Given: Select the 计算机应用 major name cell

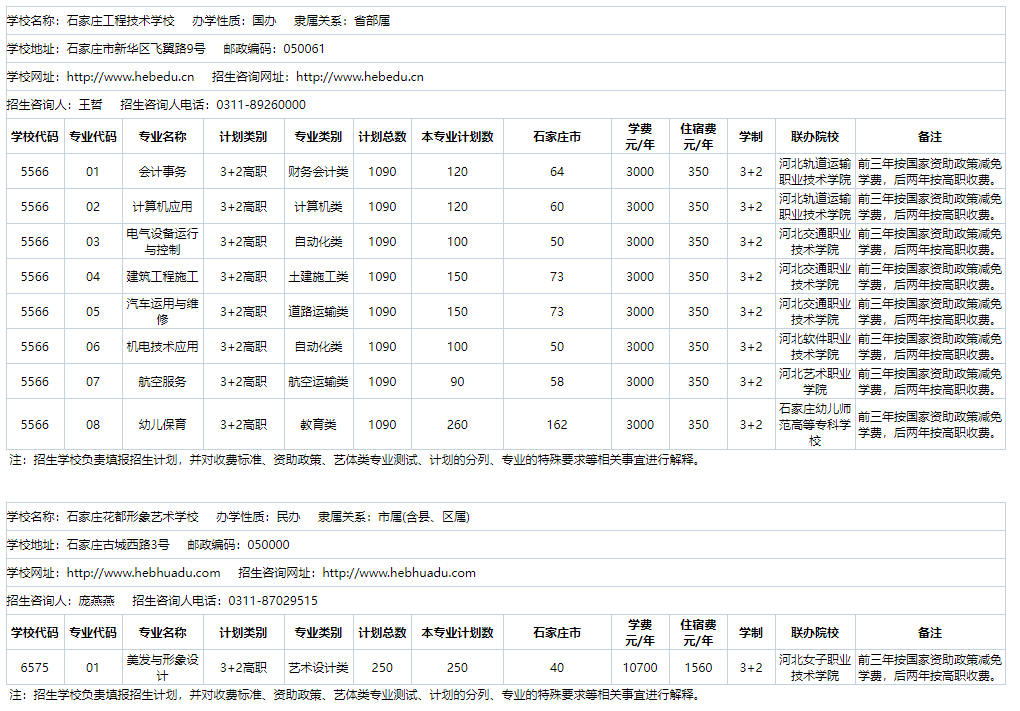Looking at the screenshot, I should [x=162, y=207].
